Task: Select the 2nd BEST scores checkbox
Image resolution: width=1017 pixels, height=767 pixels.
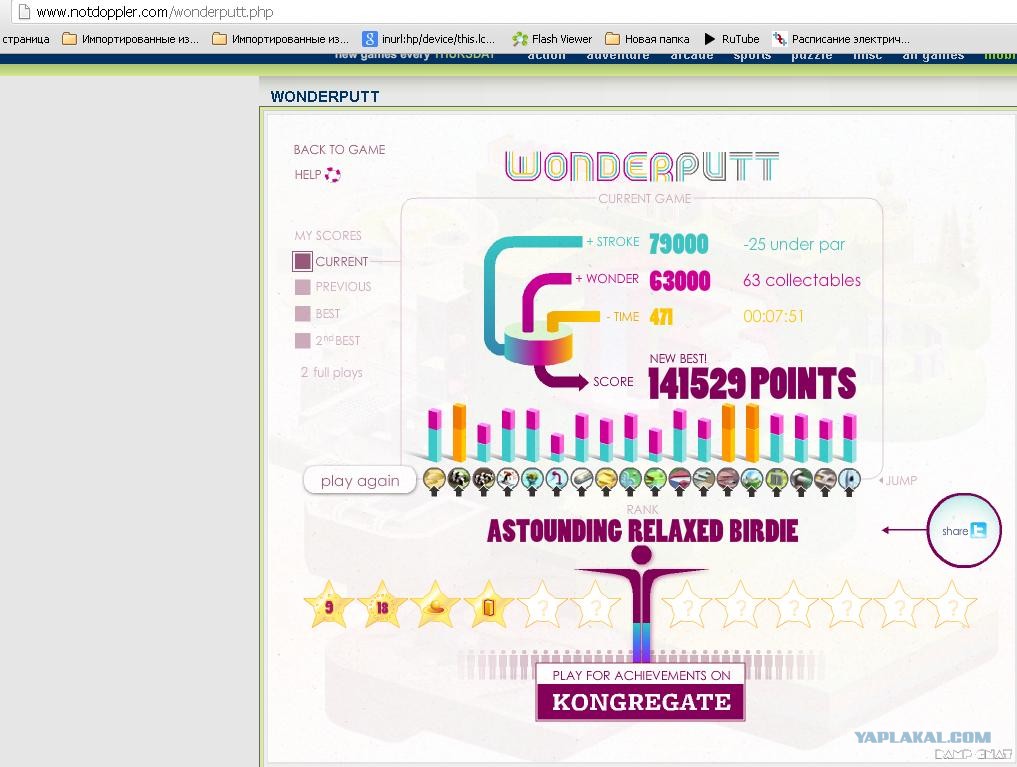Action: point(302,340)
